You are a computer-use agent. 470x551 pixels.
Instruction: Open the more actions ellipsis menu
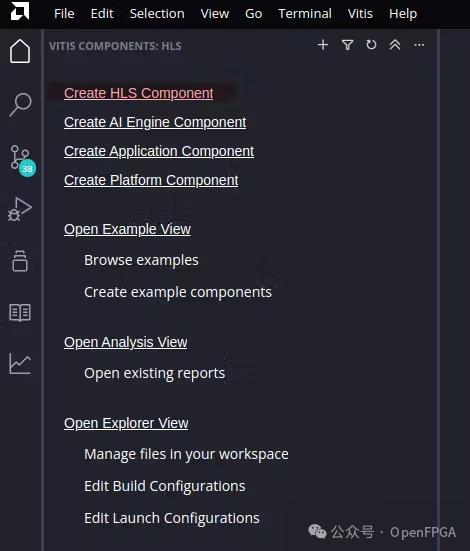tap(419, 45)
